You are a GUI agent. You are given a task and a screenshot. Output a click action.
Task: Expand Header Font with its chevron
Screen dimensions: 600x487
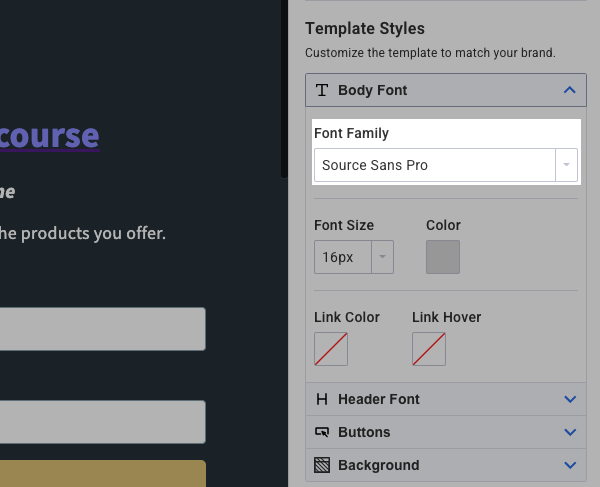coord(570,399)
